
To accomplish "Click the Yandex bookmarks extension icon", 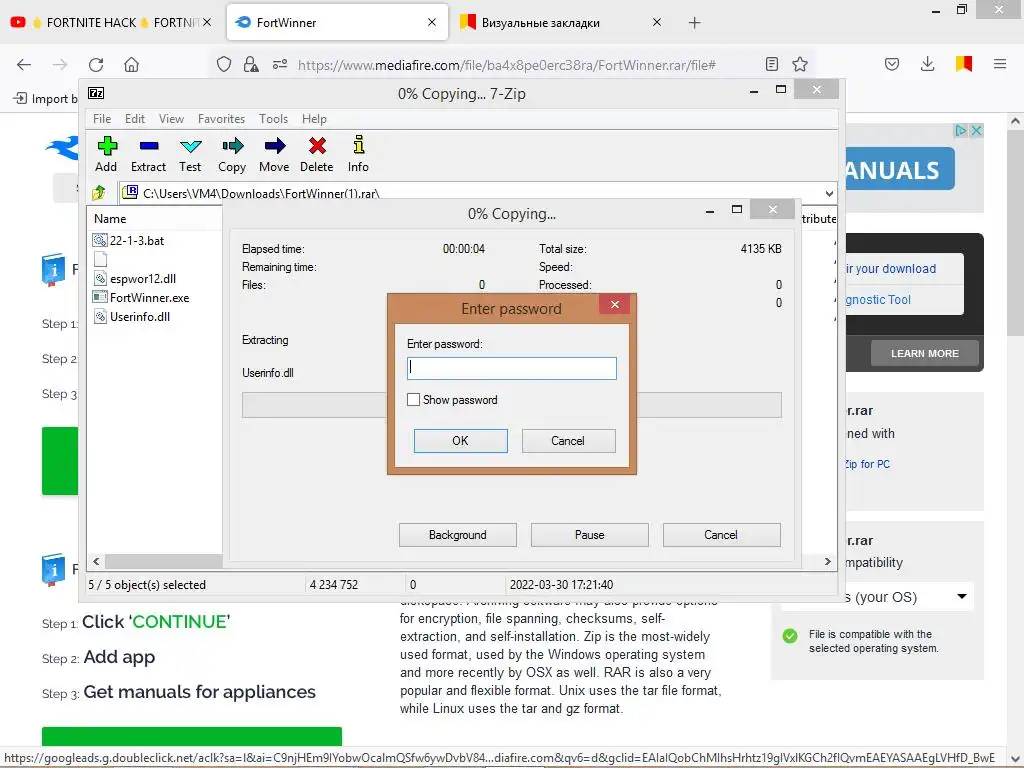I will pyautogui.click(x=964, y=63).
